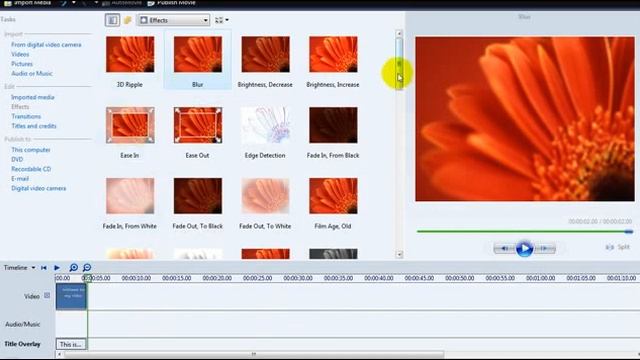Click the effects list vertical scrollbar thumb
640x360 pixels.
click(x=399, y=63)
